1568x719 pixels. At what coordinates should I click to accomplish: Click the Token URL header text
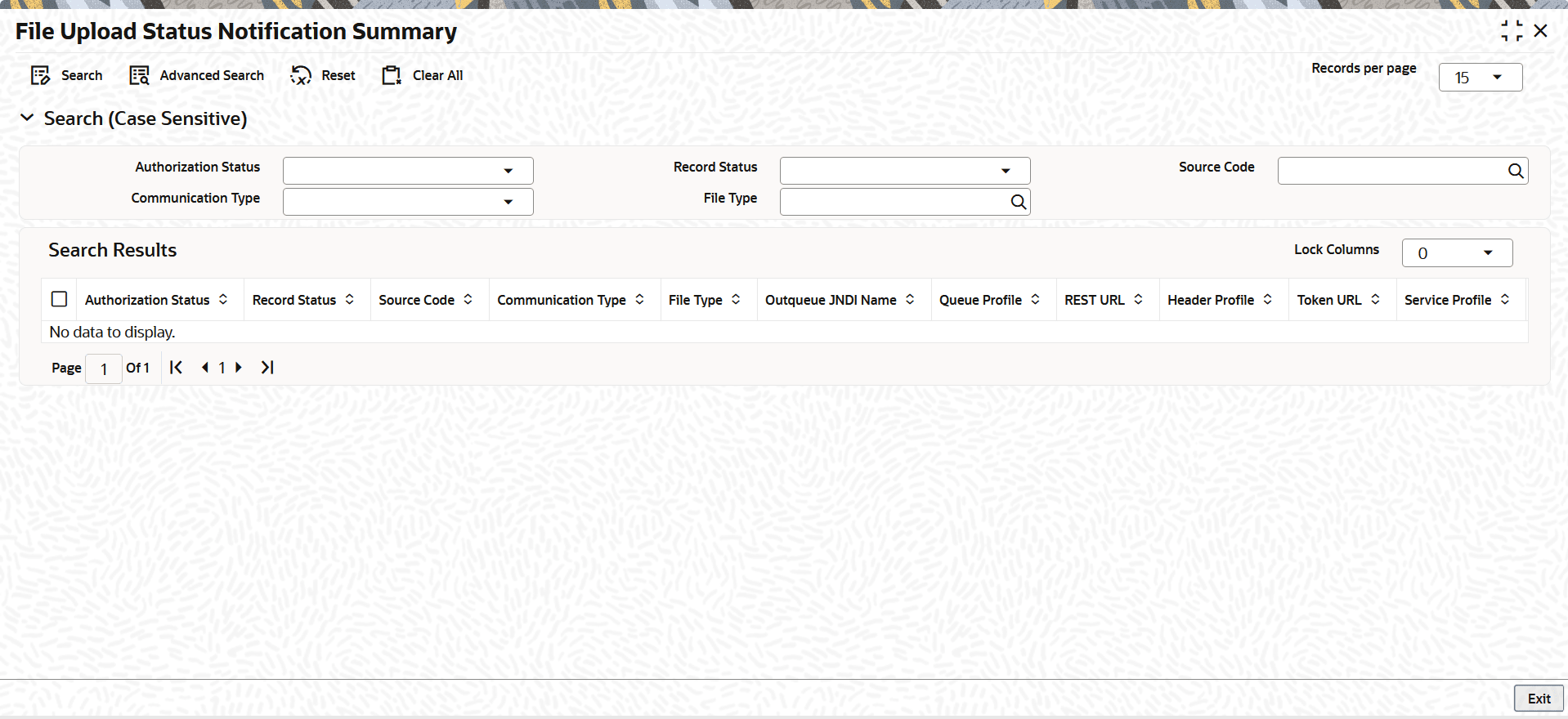point(1329,300)
